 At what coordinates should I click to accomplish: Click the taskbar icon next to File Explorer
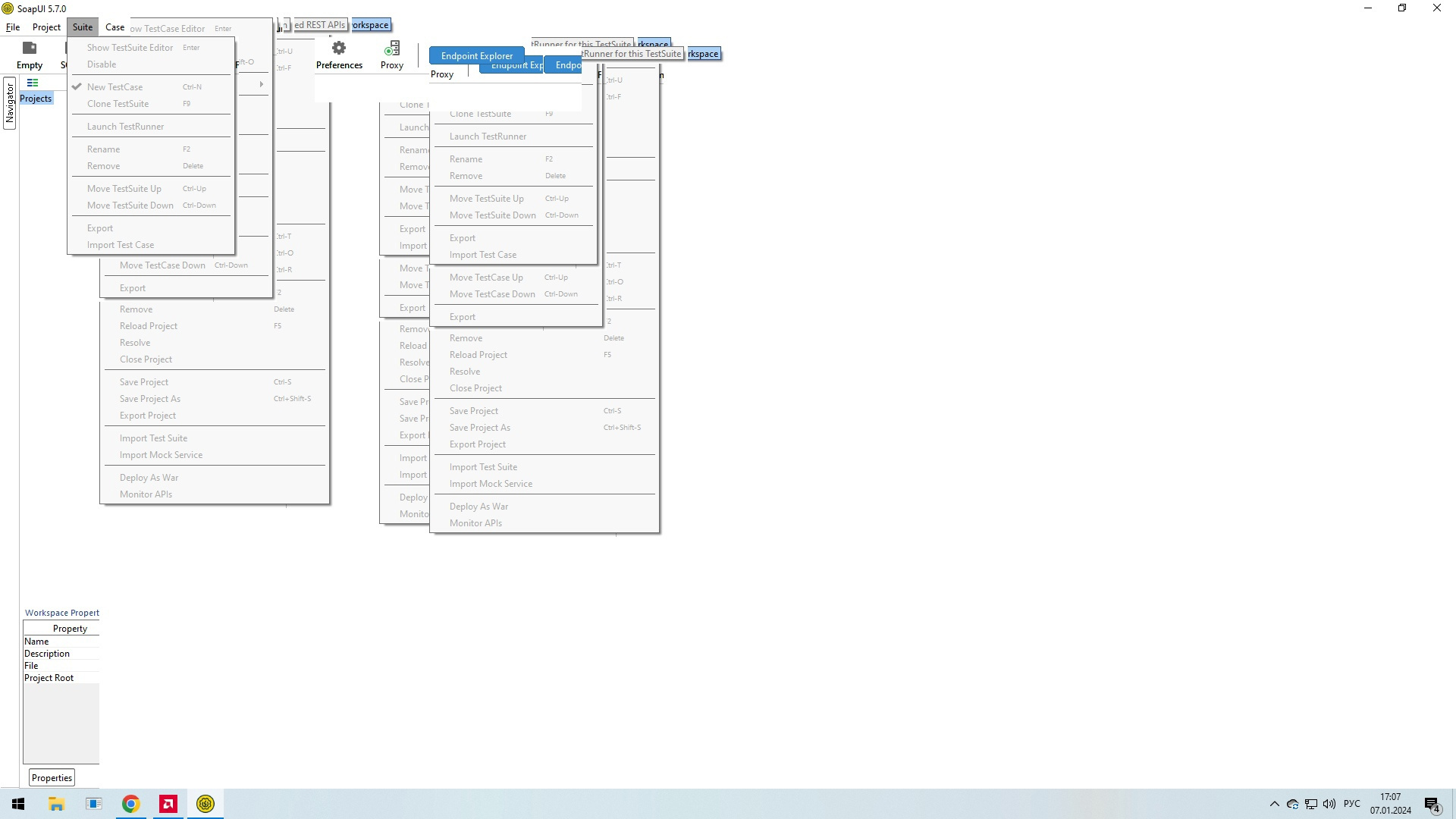(x=93, y=804)
